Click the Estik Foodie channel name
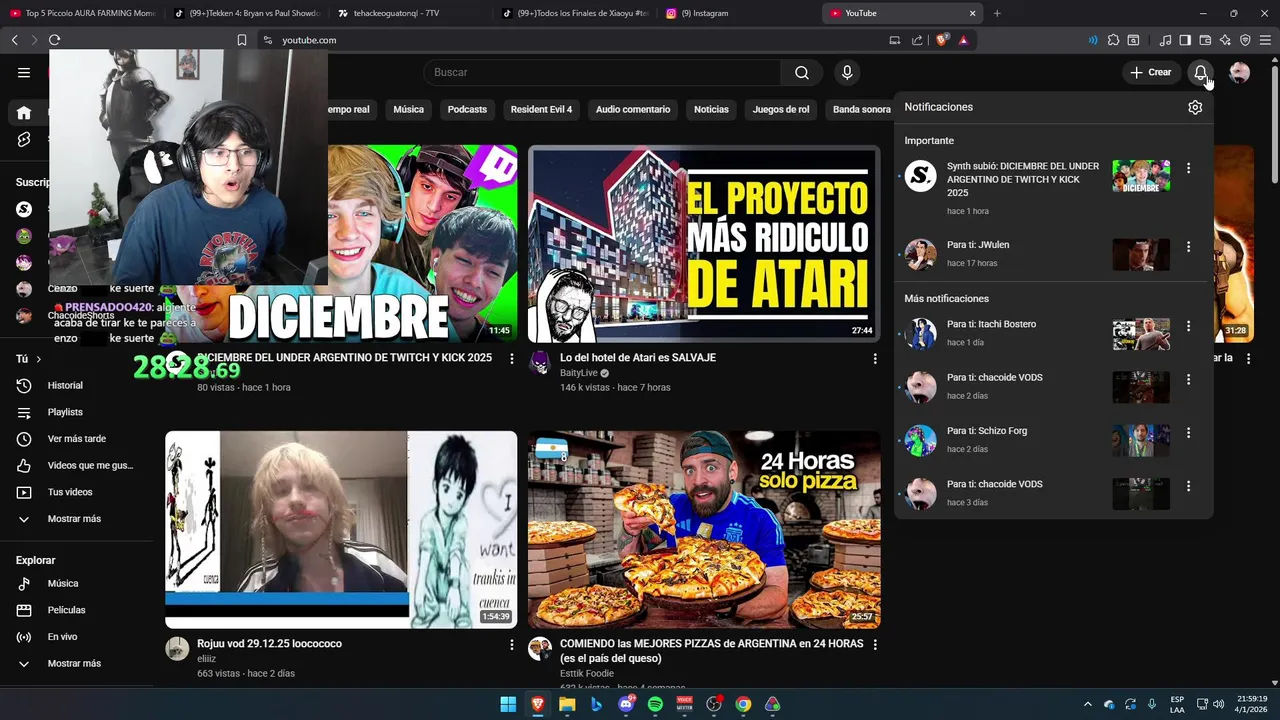 [x=587, y=673]
